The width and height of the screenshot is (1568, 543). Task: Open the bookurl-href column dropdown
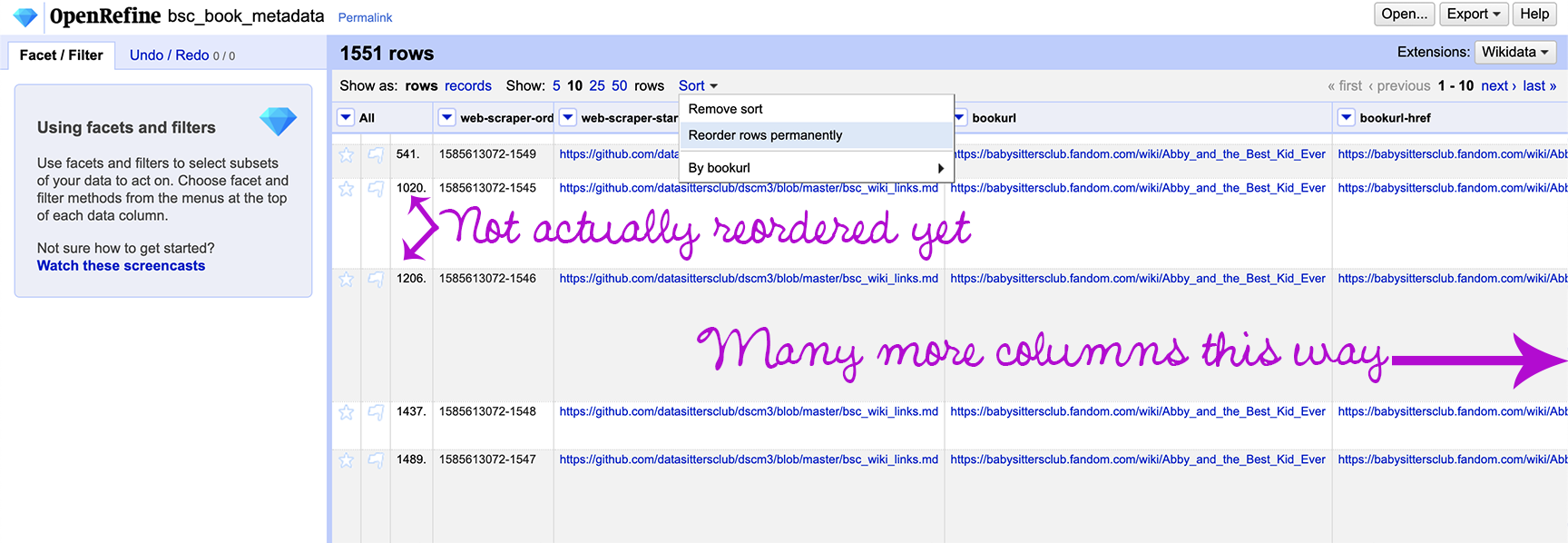(x=1347, y=117)
